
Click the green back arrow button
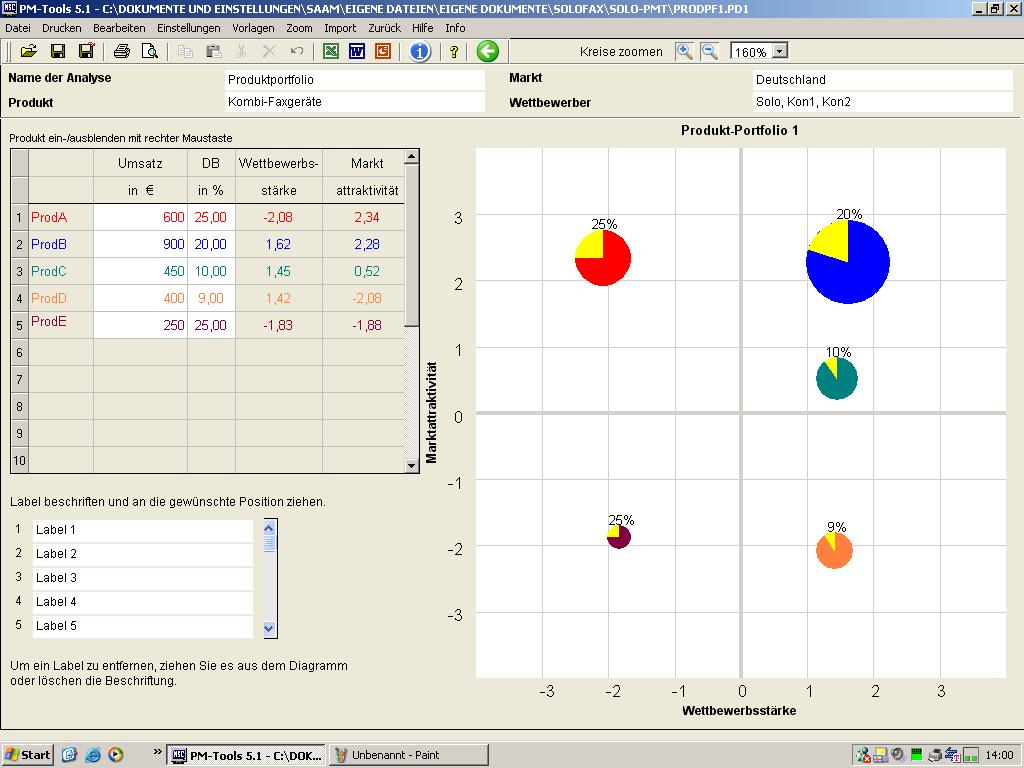pos(487,51)
